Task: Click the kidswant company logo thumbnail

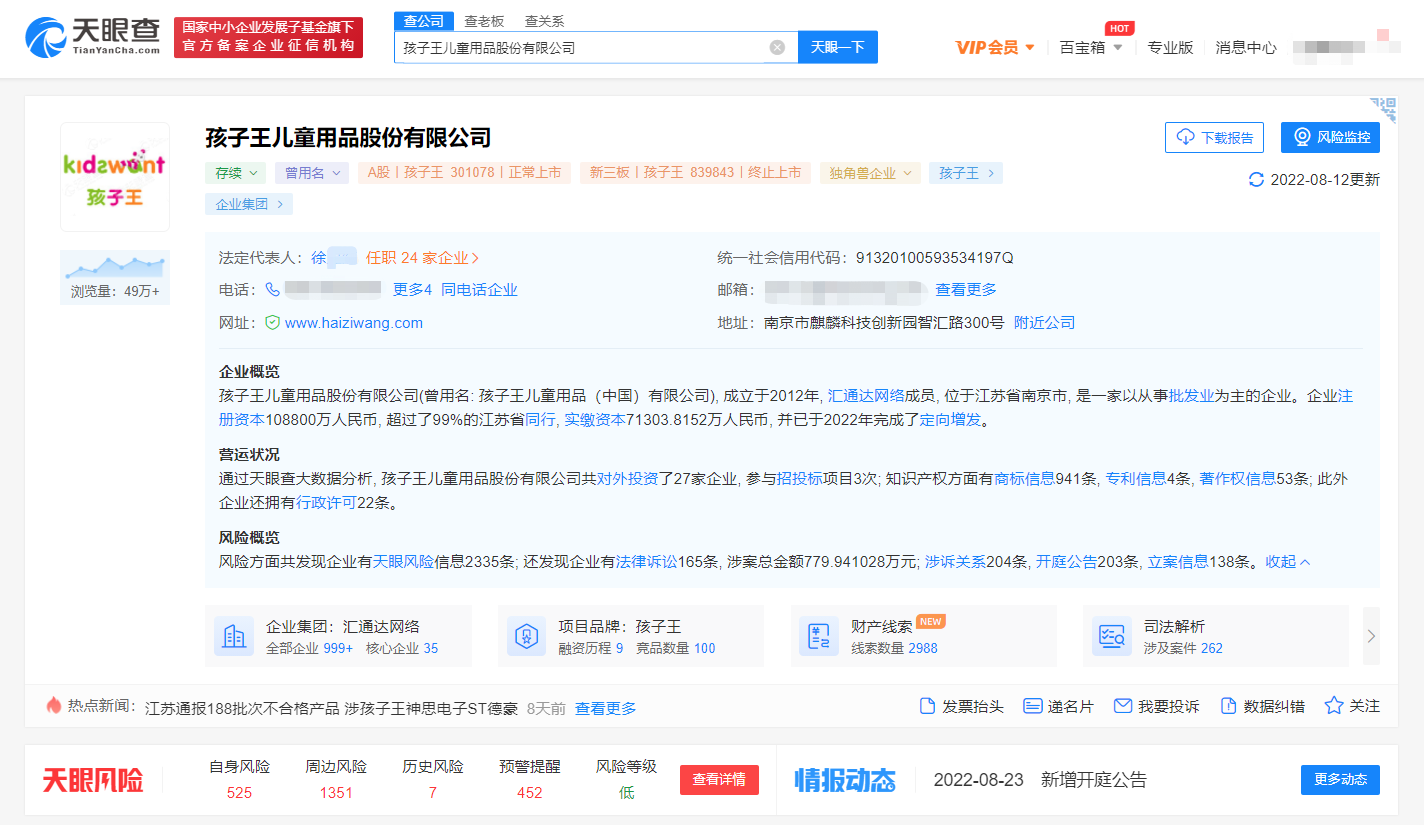Action: click(x=114, y=177)
